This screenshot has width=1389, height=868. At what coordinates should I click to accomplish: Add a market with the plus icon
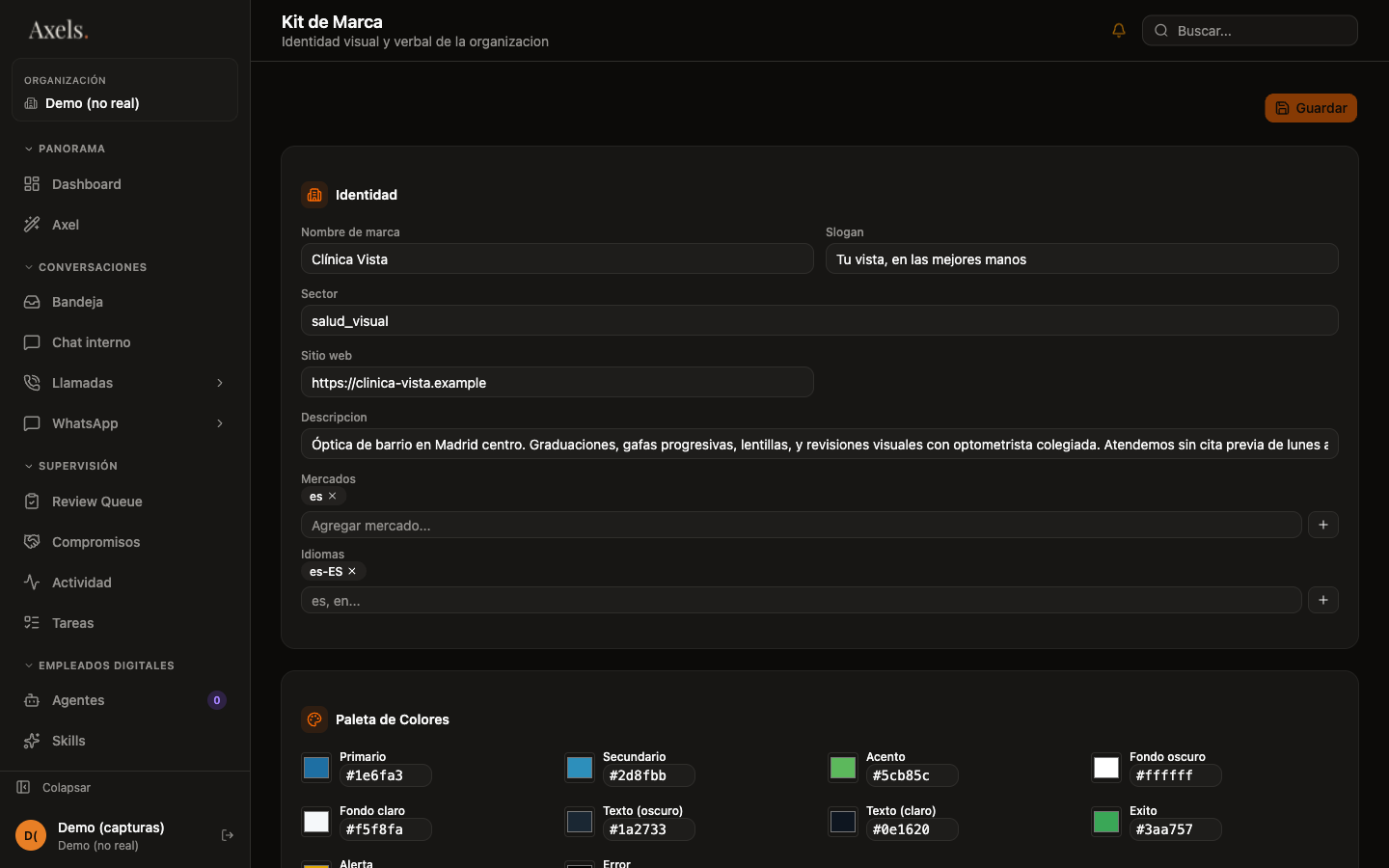pyautogui.click(x=1323, y=525)
